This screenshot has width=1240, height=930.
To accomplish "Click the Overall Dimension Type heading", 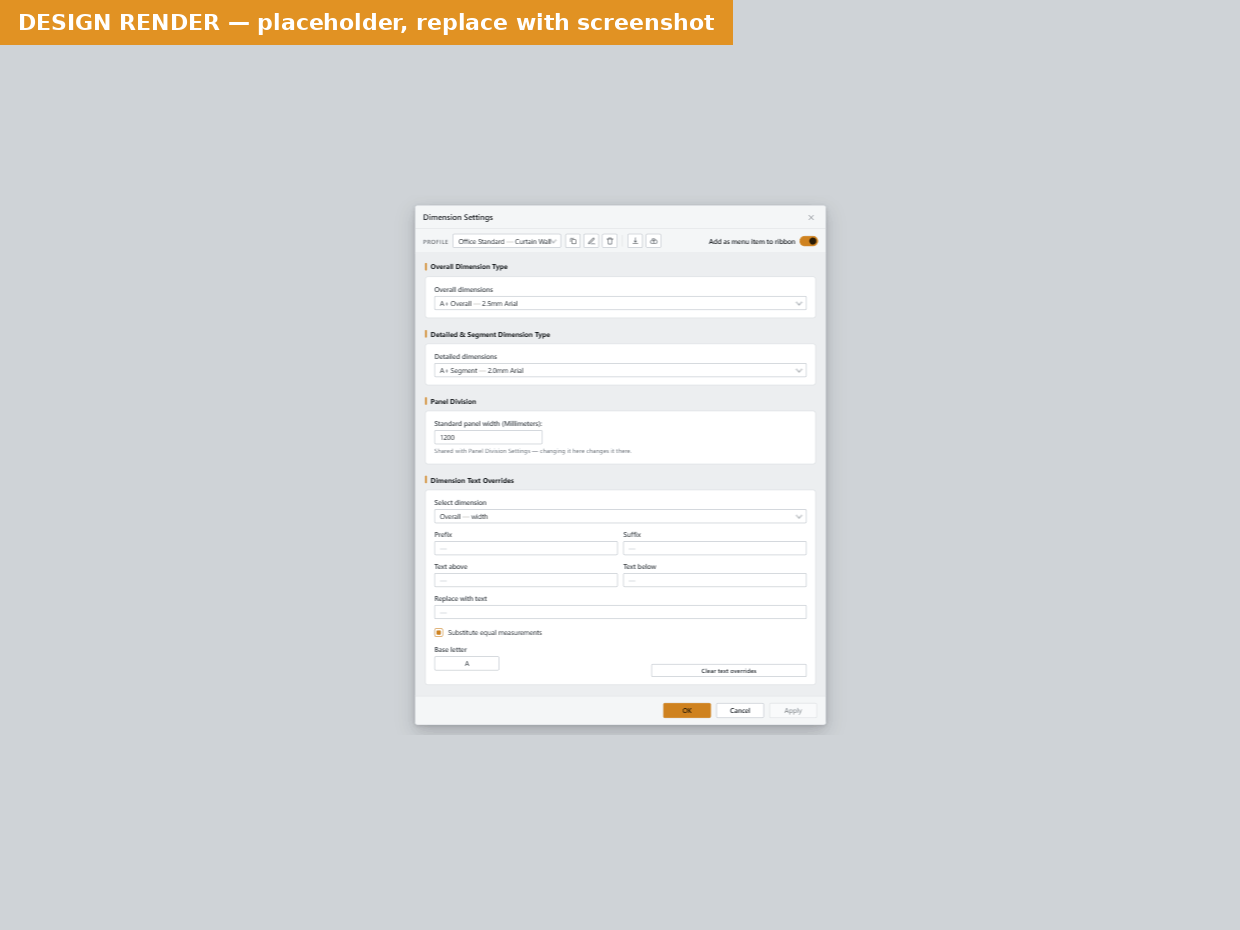I will pyautogui.click(x=469, y=267).
